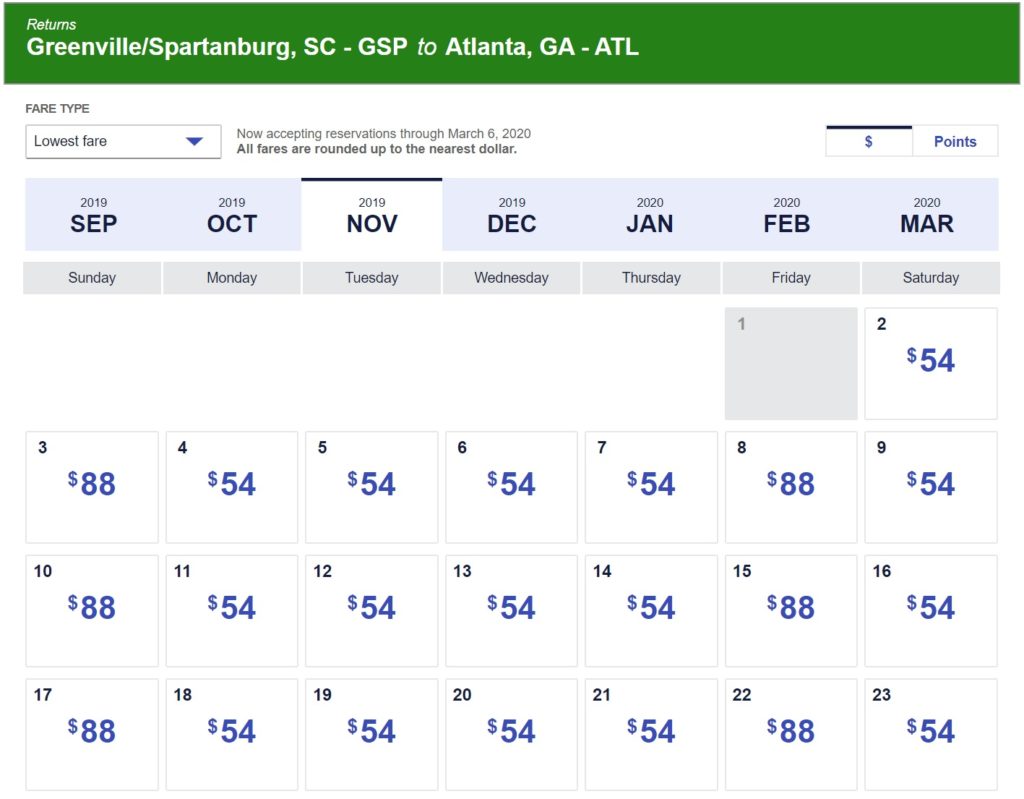The image size is (1024, 799).
Task: Open the DEC 2019 month tab
Action: (512, 215)
